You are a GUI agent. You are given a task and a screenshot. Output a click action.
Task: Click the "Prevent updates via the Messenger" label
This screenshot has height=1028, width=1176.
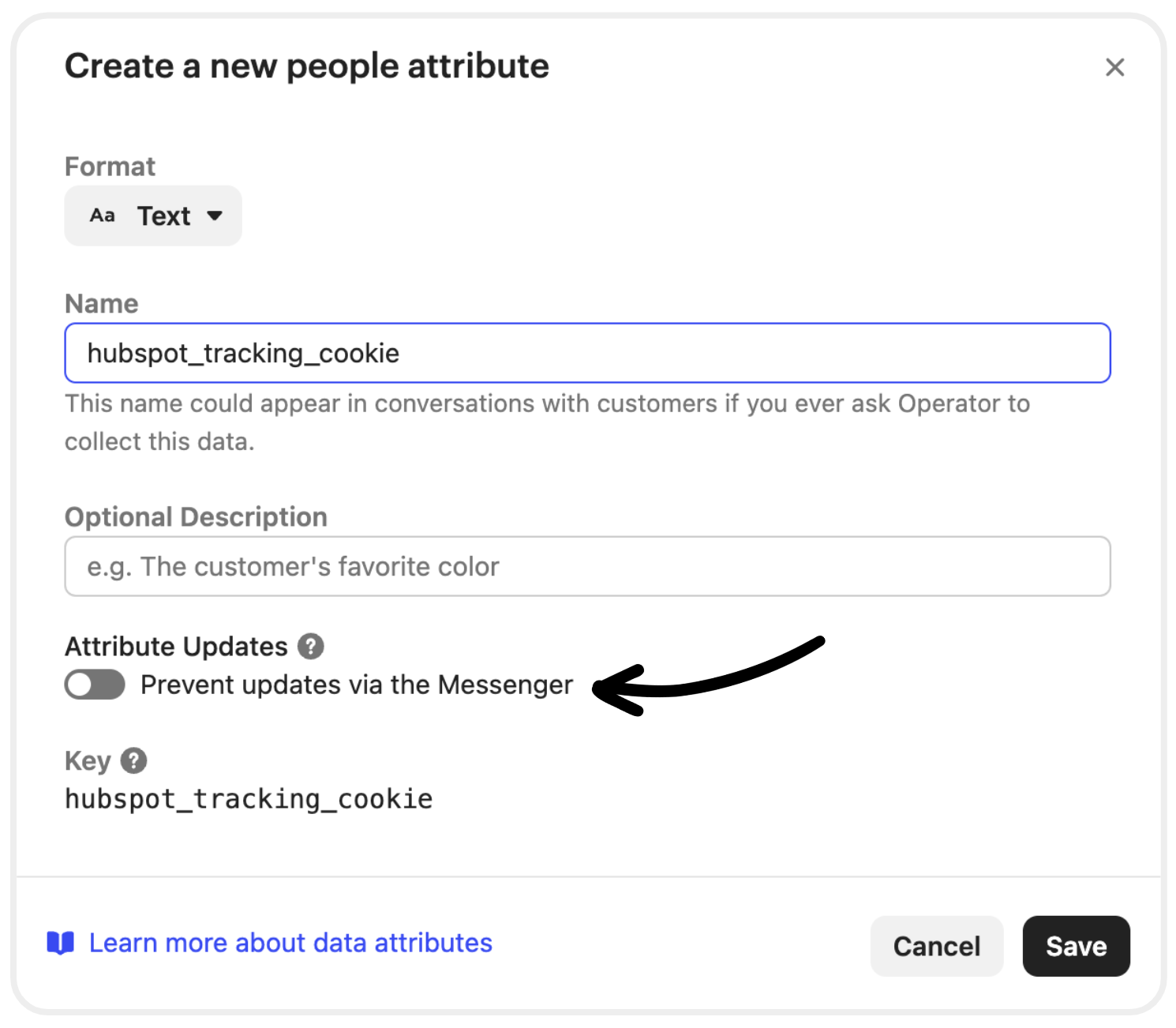click(x=356, y=685)
